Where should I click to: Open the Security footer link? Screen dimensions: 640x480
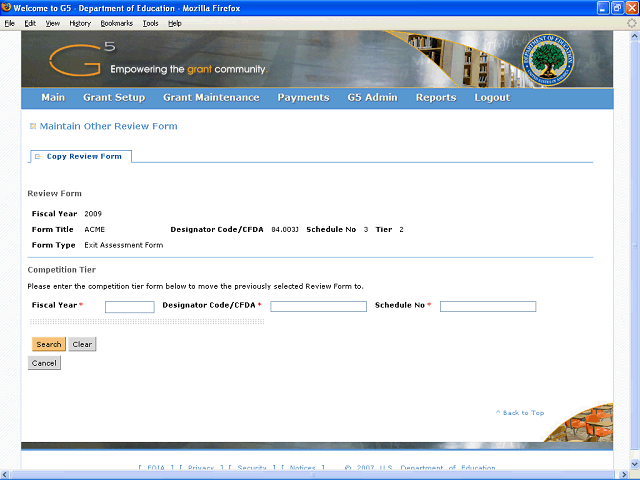pyautogui.click(x=251, y=468)
